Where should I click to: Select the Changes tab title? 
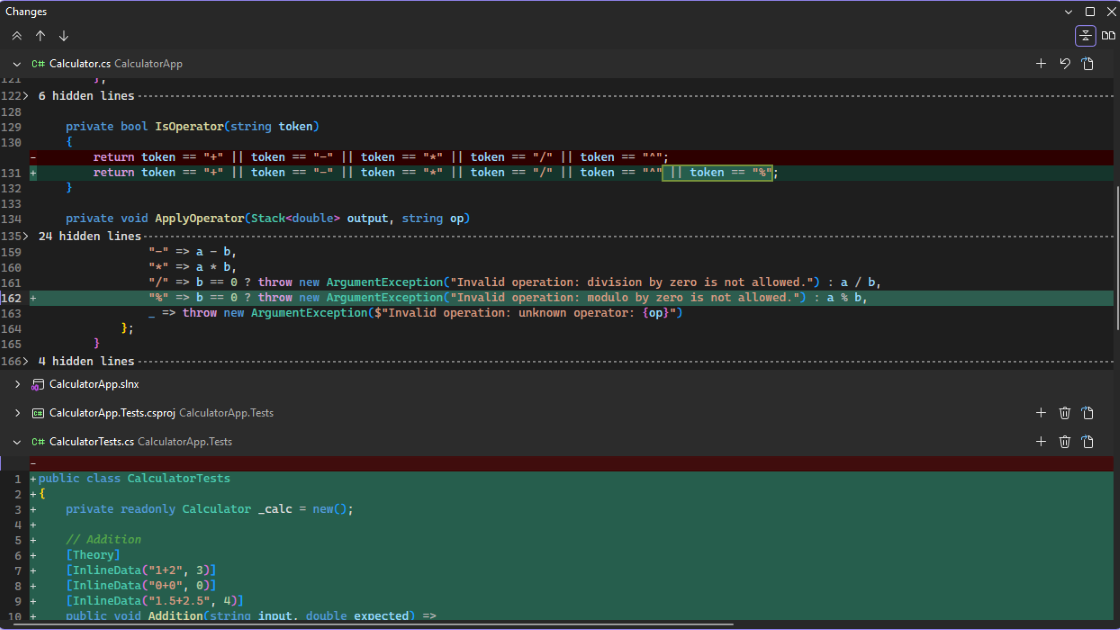(25, 11)
